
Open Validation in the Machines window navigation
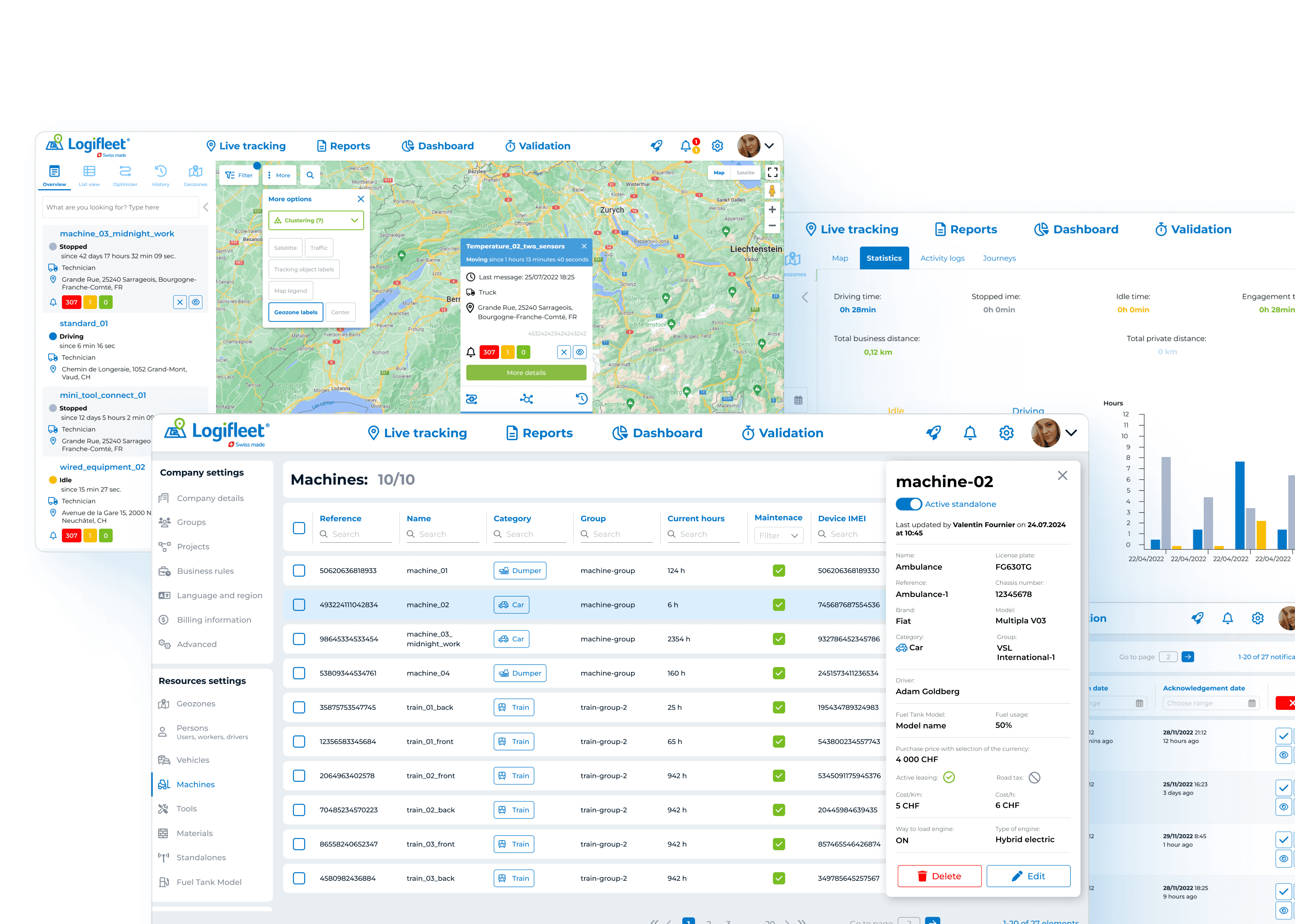click(782, 433)
